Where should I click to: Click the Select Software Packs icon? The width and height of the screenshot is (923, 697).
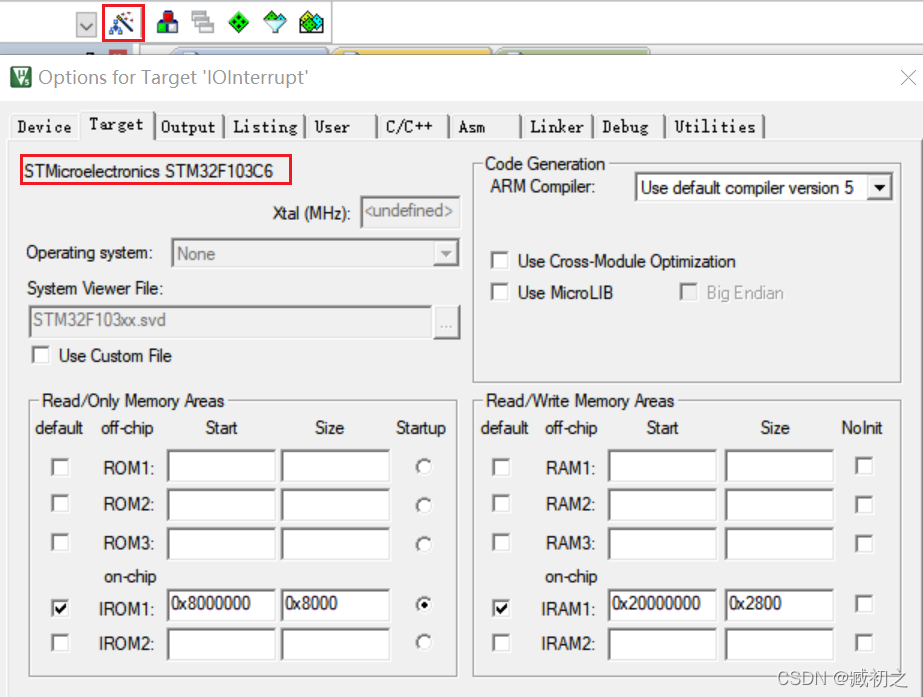coord(274,23)
